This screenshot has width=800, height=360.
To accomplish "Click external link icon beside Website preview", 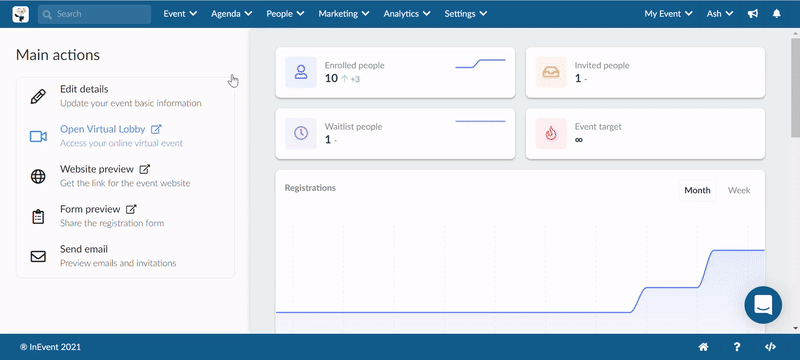I will click(145, 169).
